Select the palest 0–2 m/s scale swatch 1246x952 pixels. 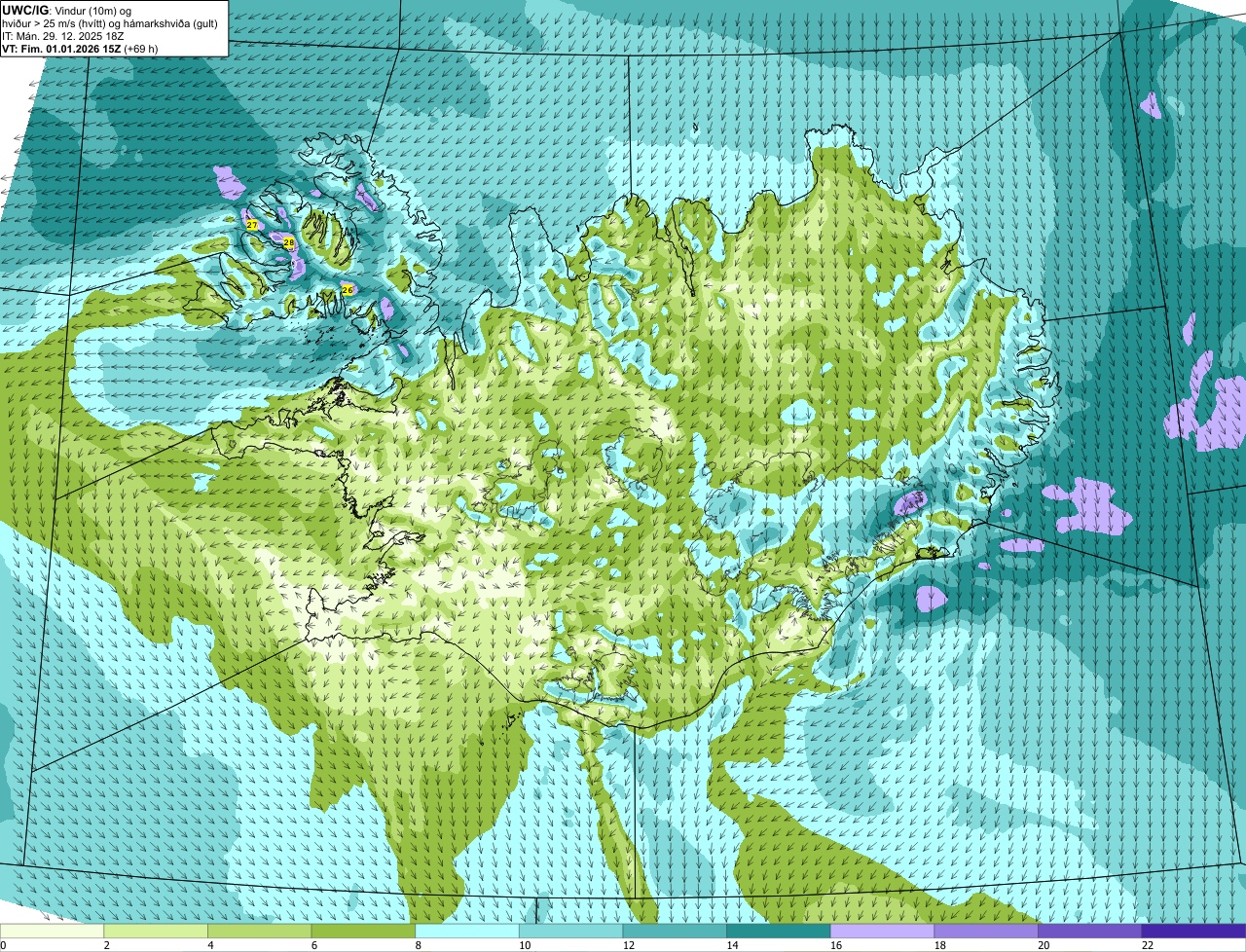pyautogui.click(x=52, y=931)
